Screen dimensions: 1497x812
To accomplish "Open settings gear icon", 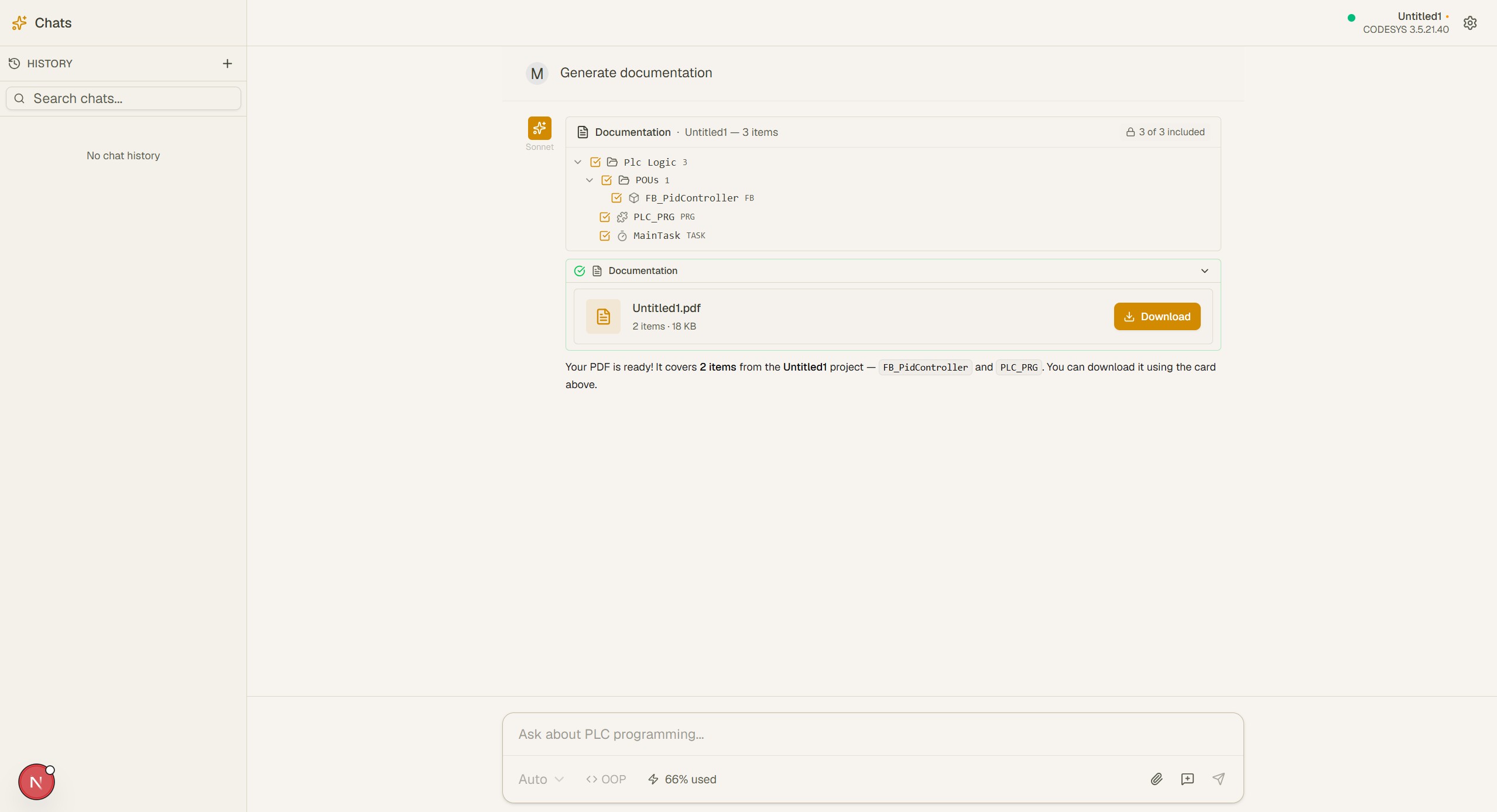I will (x=1470, y=23).
